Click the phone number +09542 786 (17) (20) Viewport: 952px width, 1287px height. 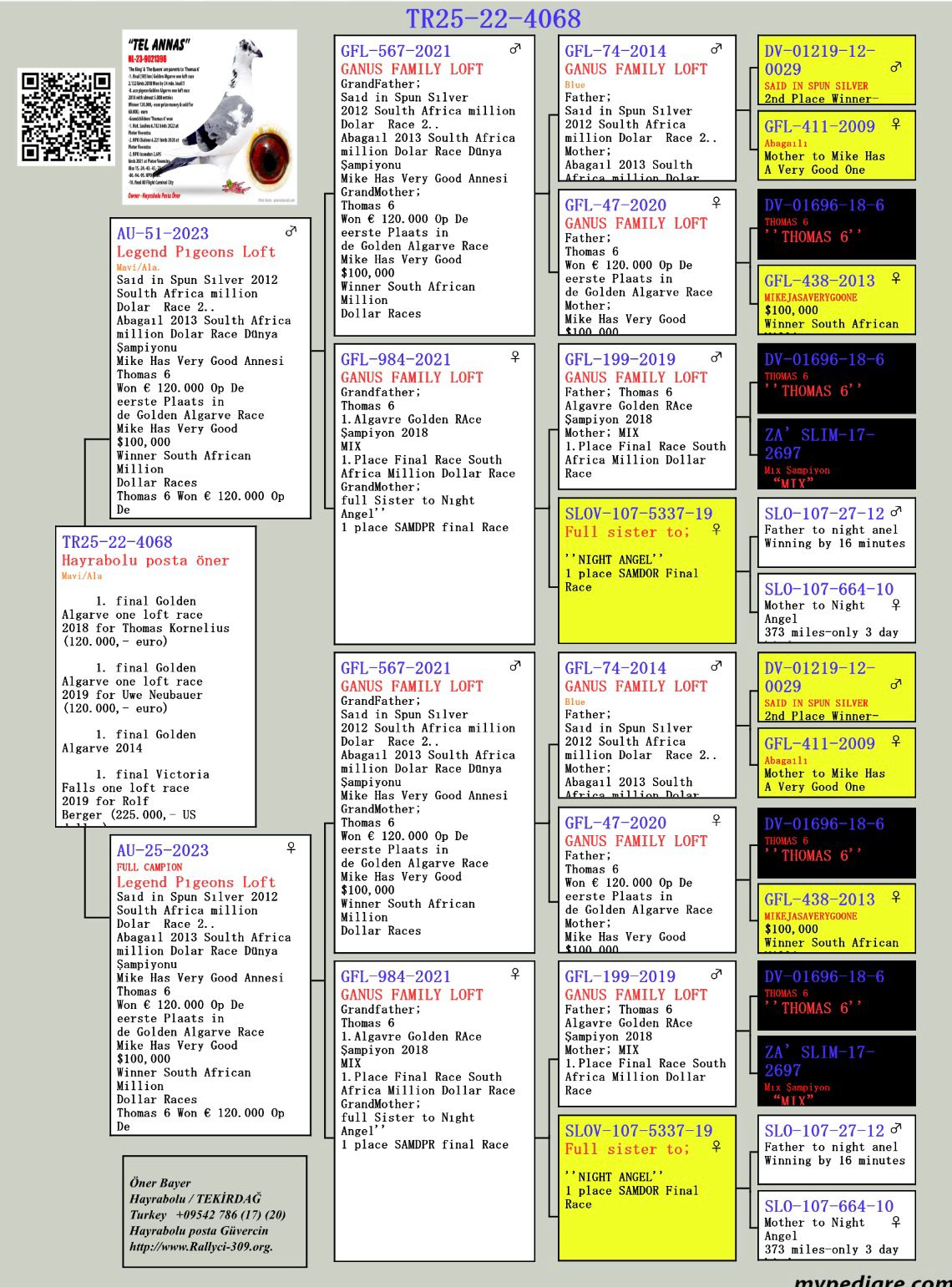tap(230, 1214)
